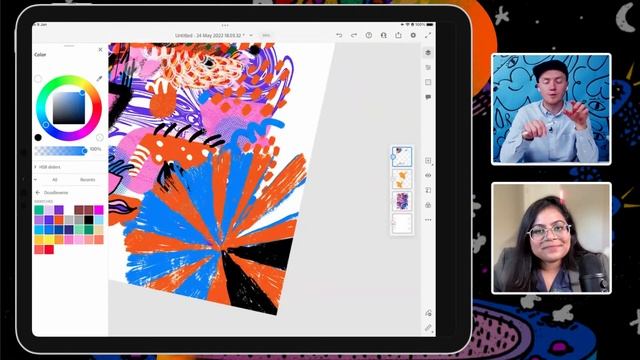The width and height of the screenshot is (640, 360).
Task: Open the settings gear icon
Action: 413,36
